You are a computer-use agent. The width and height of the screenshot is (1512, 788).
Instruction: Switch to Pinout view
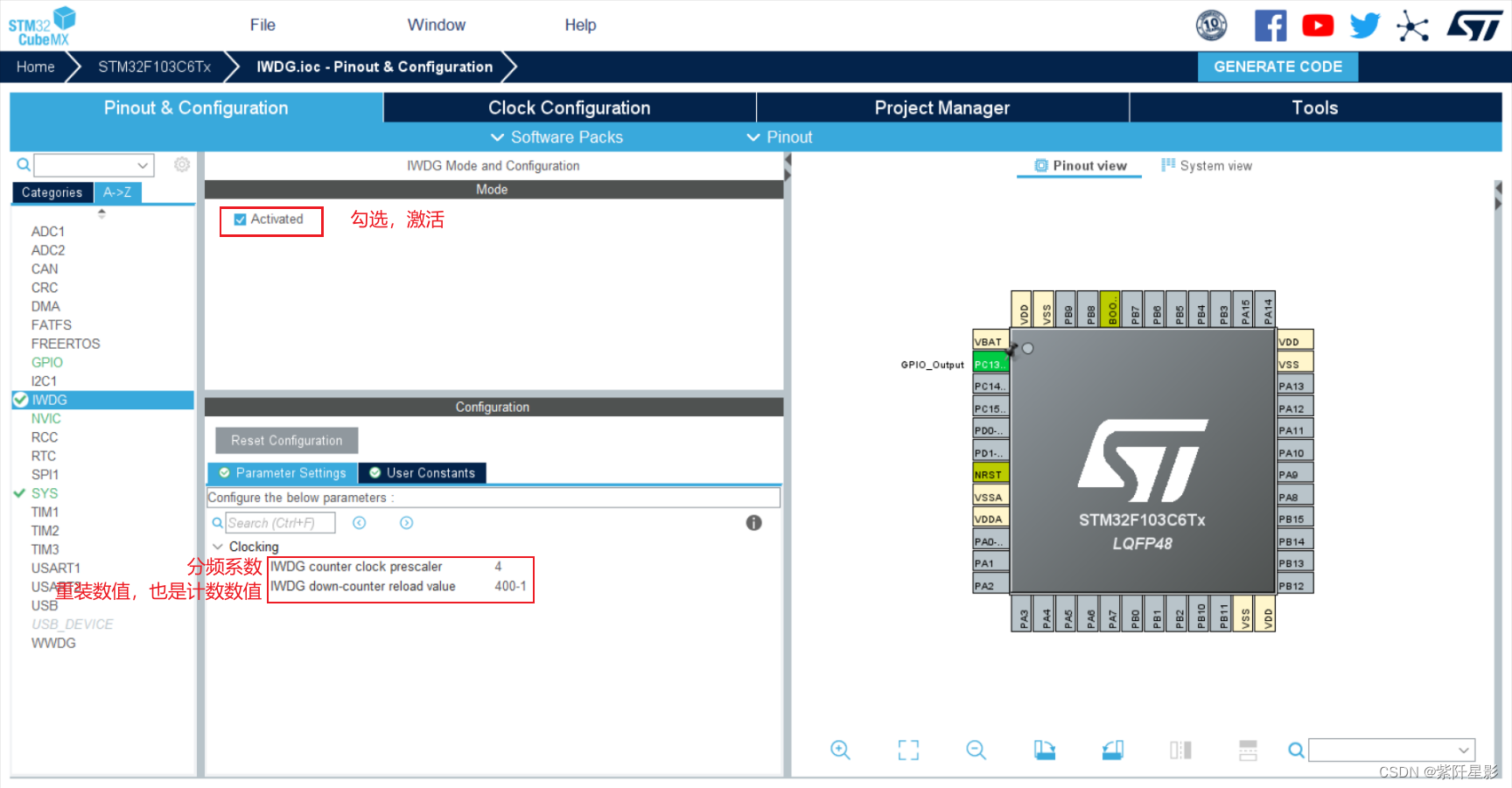click(x=1081, y=166)
